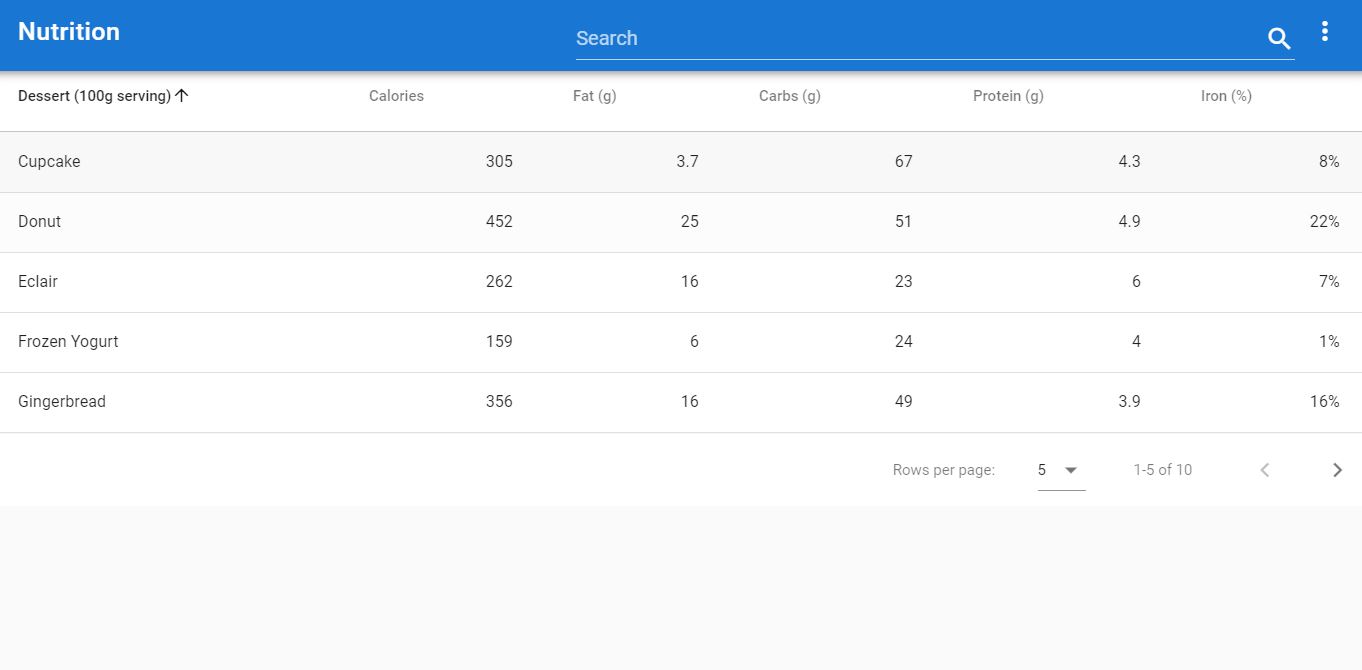Click the ascending sort arrow on Dessert column
The image size is (1362, 670).
pos(182,95)
